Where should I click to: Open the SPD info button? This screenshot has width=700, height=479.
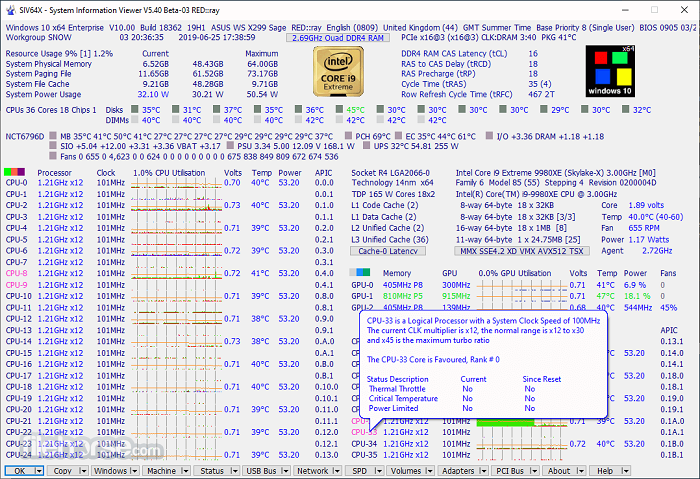(359, 471)
